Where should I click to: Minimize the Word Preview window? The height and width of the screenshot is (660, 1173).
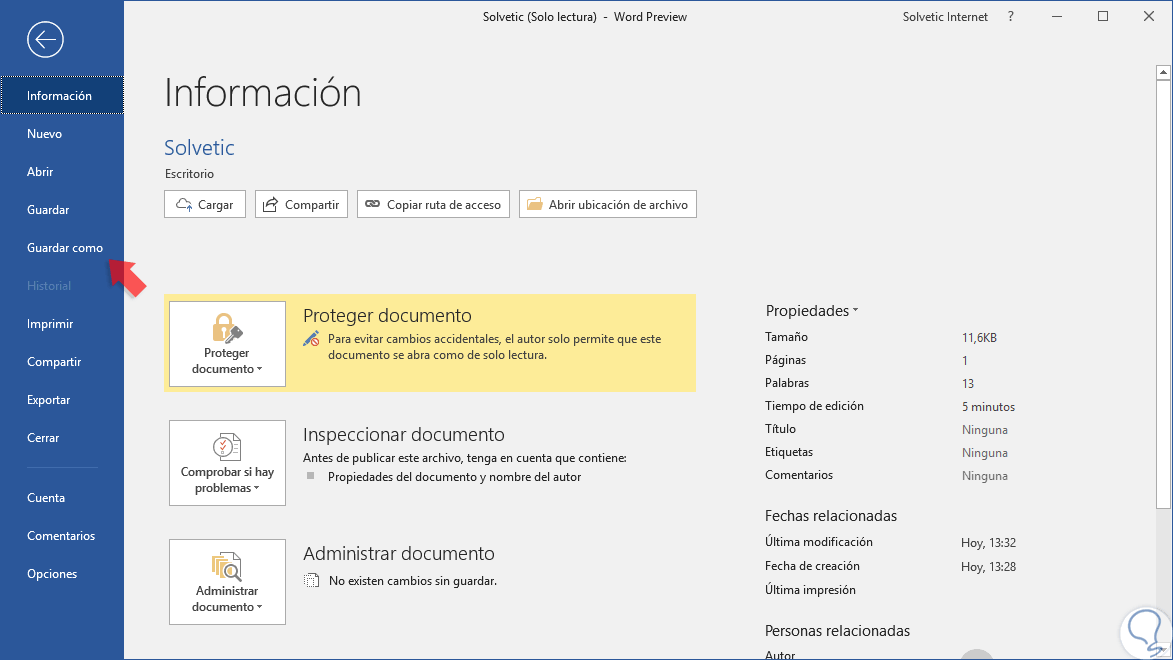(x=1057, y=16)
